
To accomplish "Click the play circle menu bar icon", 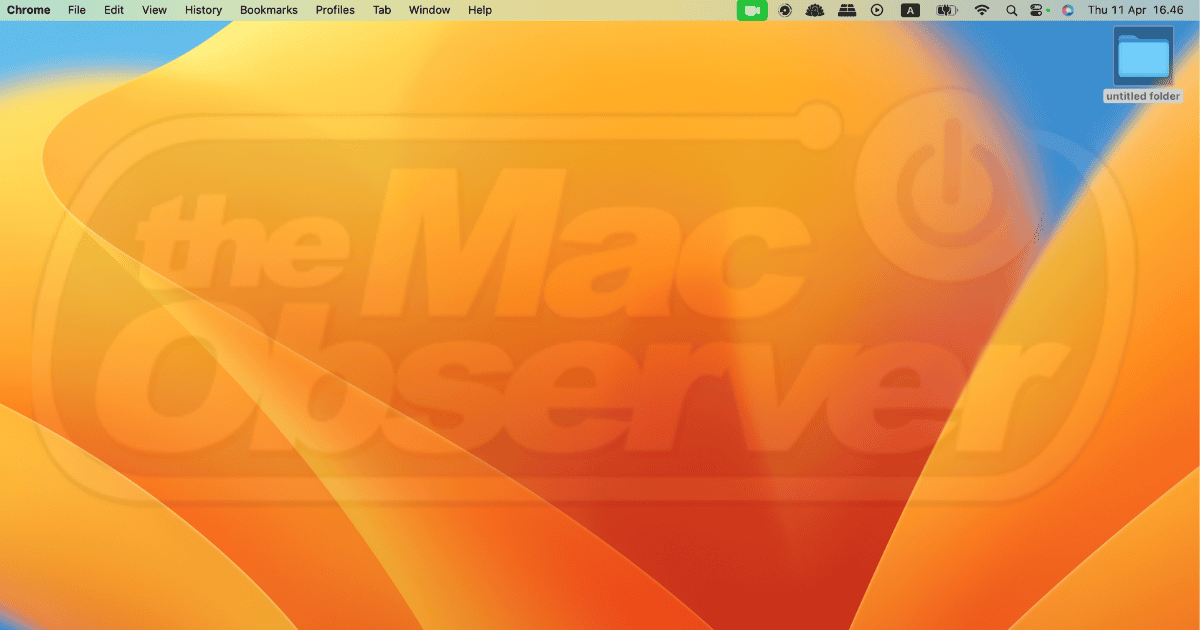I will point(877,10).
